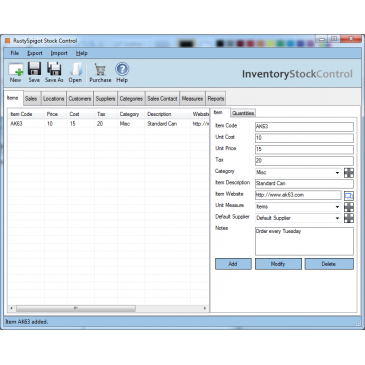Click the 'Item AK63 added.' status bar message
This screenshot has width=365, height=365.
27,322
